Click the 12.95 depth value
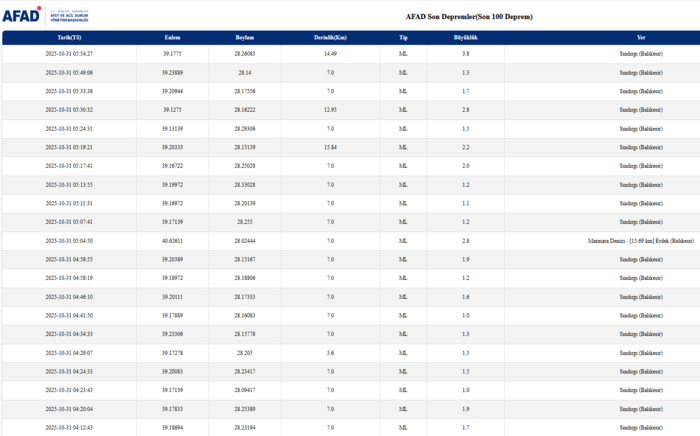Image resolution: width=700 pixels, height=436 pixels. tap(329, 110)
